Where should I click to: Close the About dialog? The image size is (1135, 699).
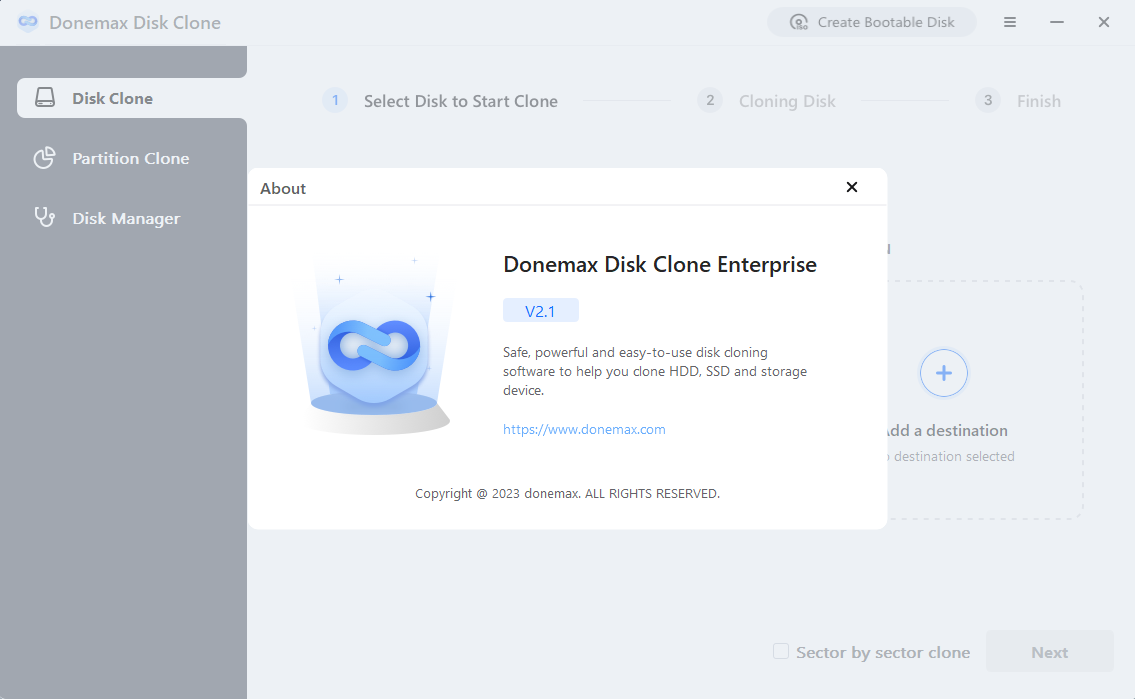coord(852,187)
